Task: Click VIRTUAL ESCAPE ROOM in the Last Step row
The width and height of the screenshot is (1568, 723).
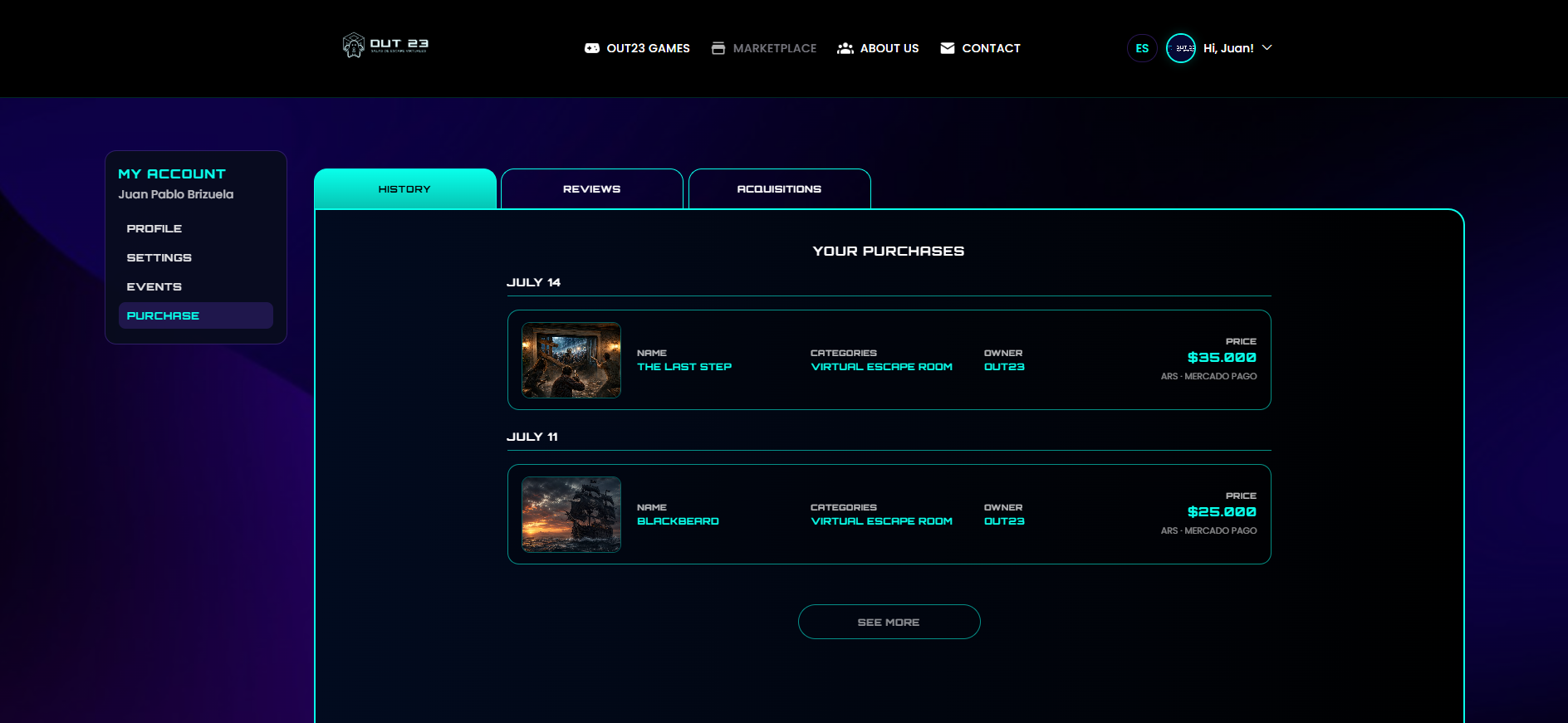Action: 881,367
